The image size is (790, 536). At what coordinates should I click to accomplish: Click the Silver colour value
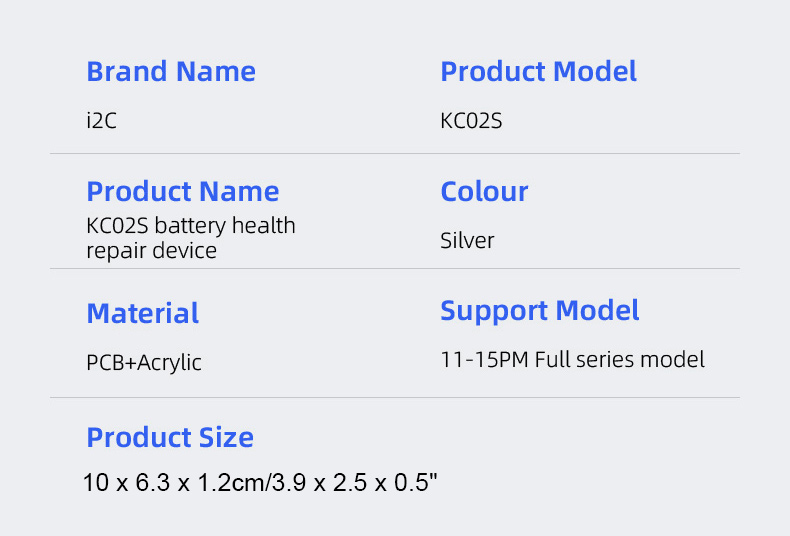467,241
